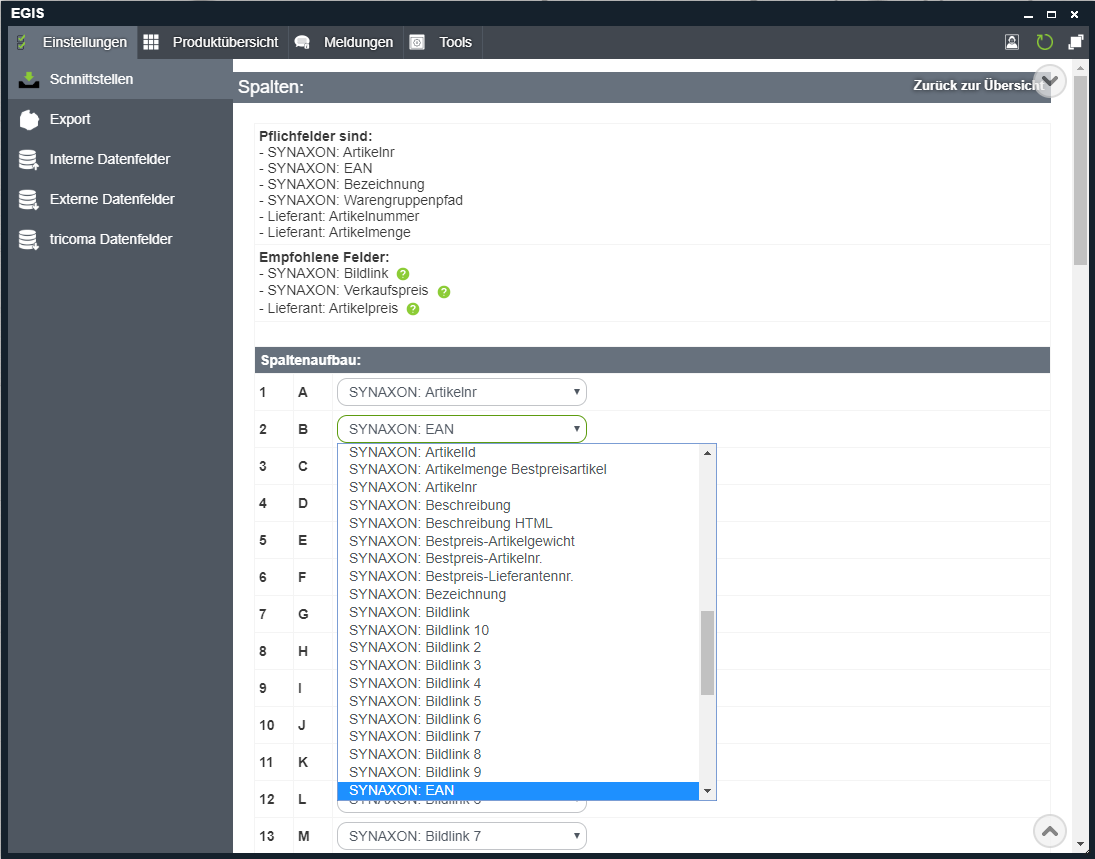The height and width of the screenshot is (859, 1095).
Task: Select SYNAXON: Beschreibung option in list
Action: click(x=518, y=505)
